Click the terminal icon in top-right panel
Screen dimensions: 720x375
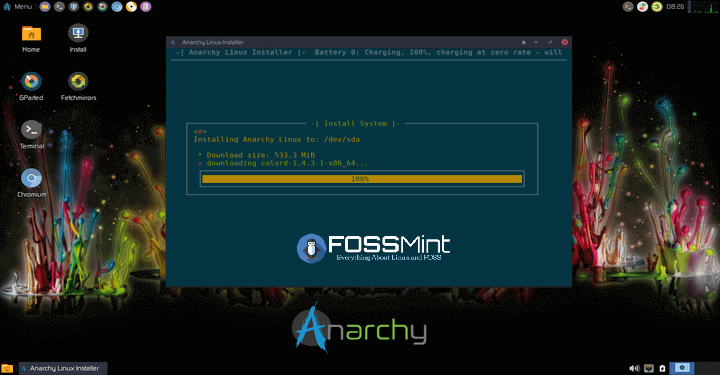click(628, 6)
